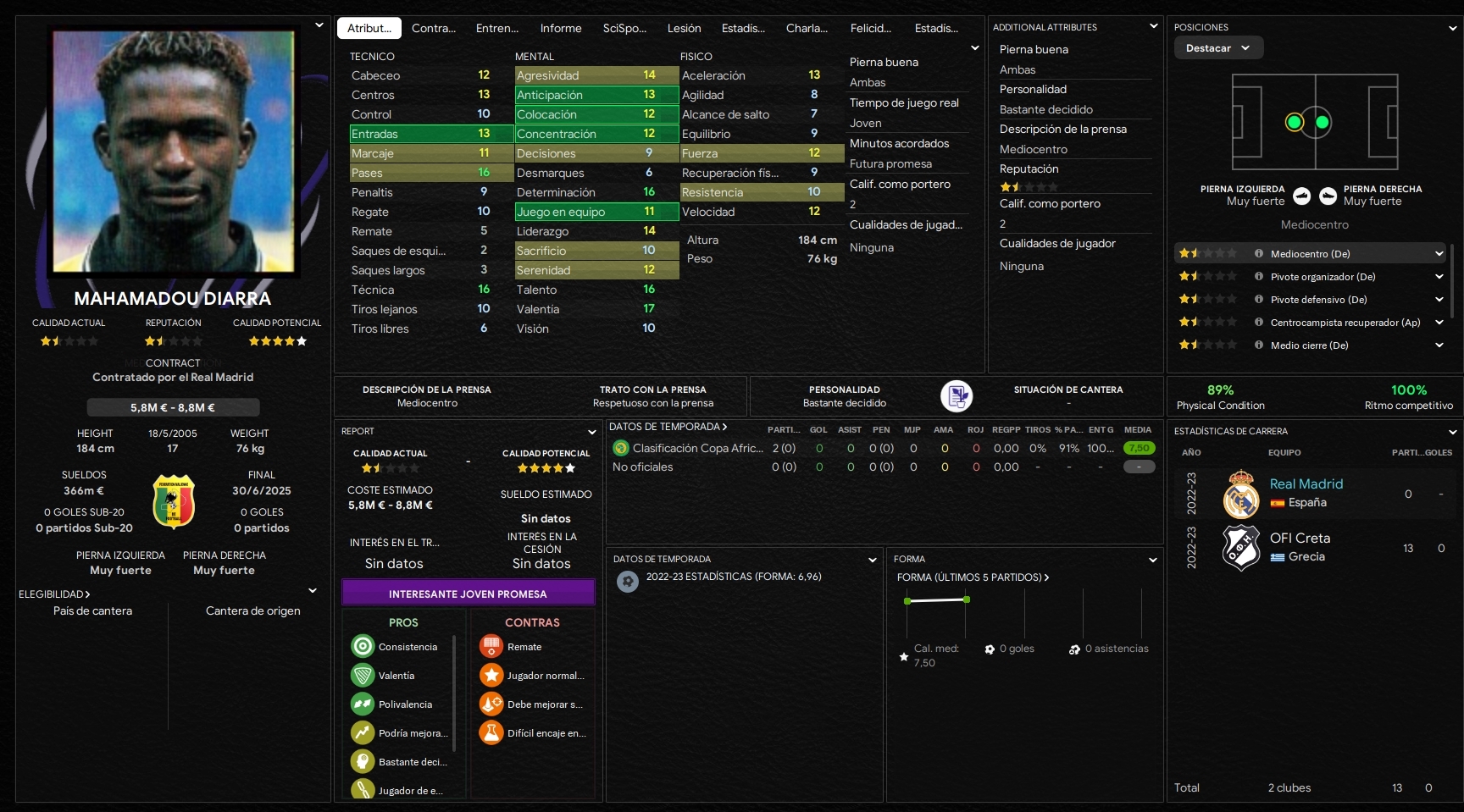Expand the Centrocampista recuperador (Ap) role row
Image resolution: width=1464 pixels, height=812 pixels.
click(x=1439, y=322)
